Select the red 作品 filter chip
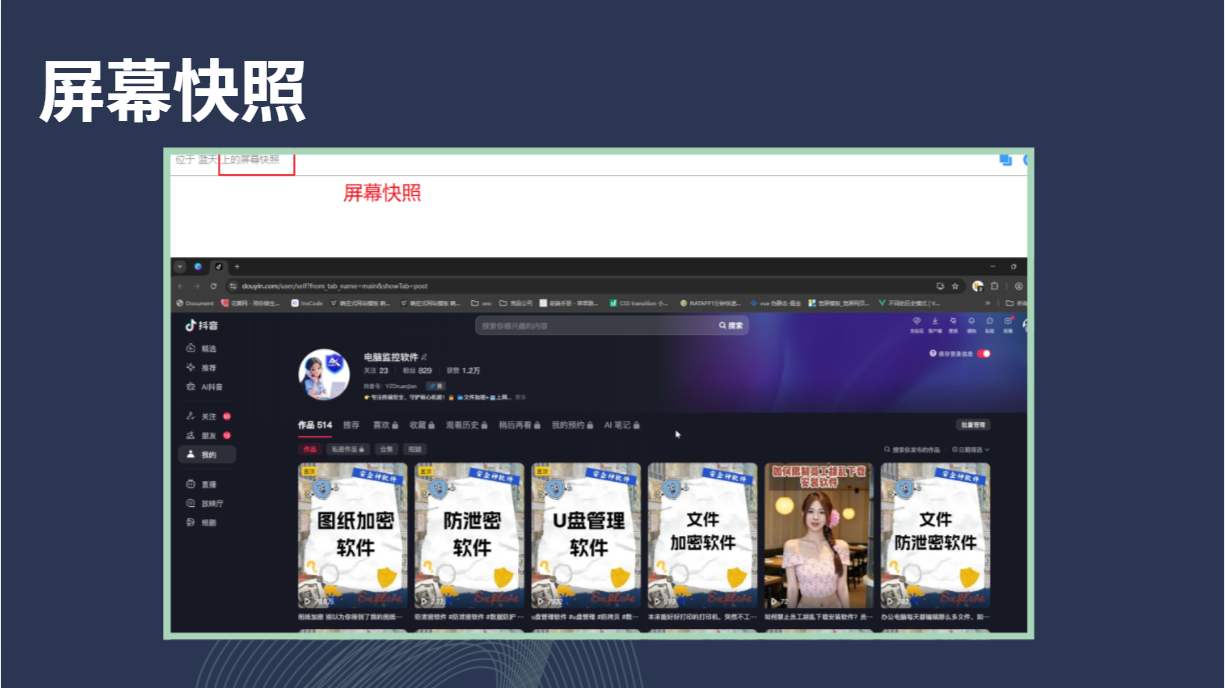The width and height of the screenshot is (1225, 688). tap(310, 449)
